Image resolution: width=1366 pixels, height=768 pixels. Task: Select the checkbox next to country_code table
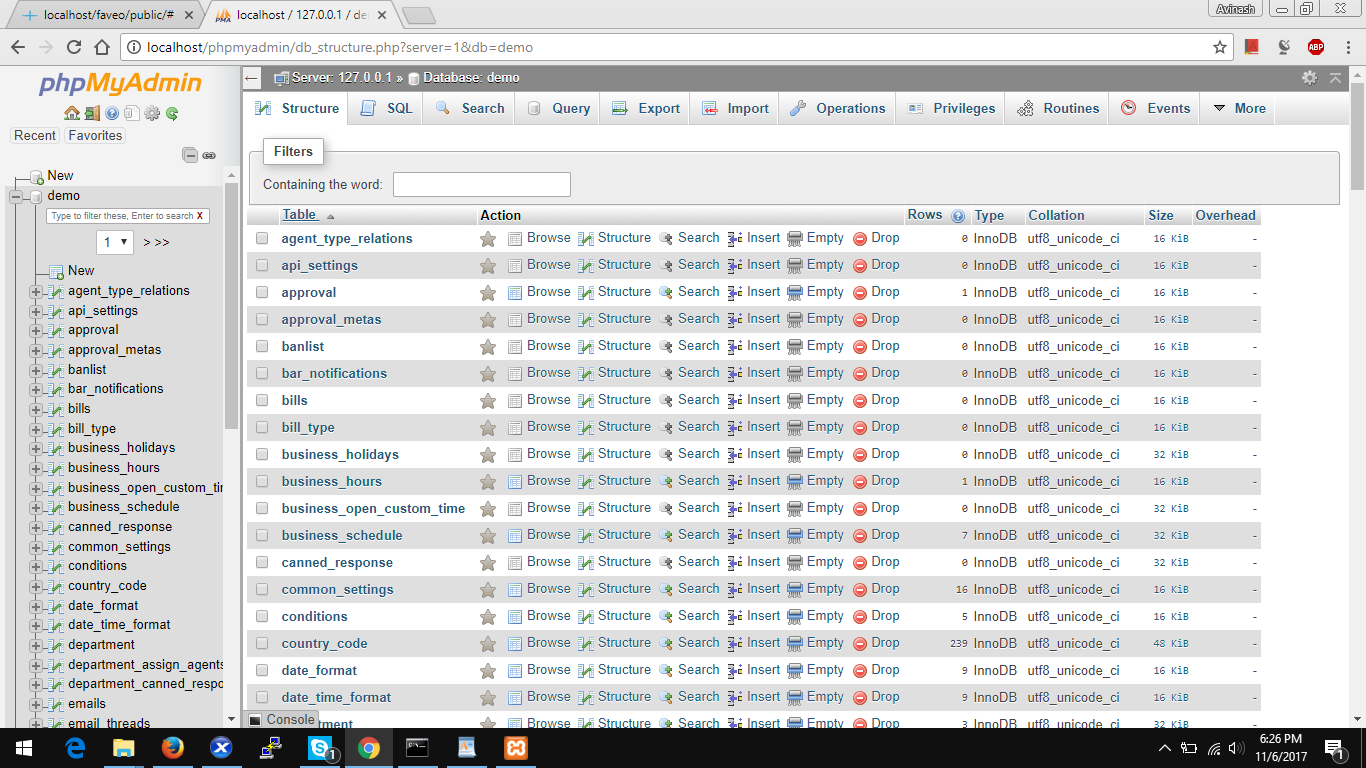tap(262, 643)
